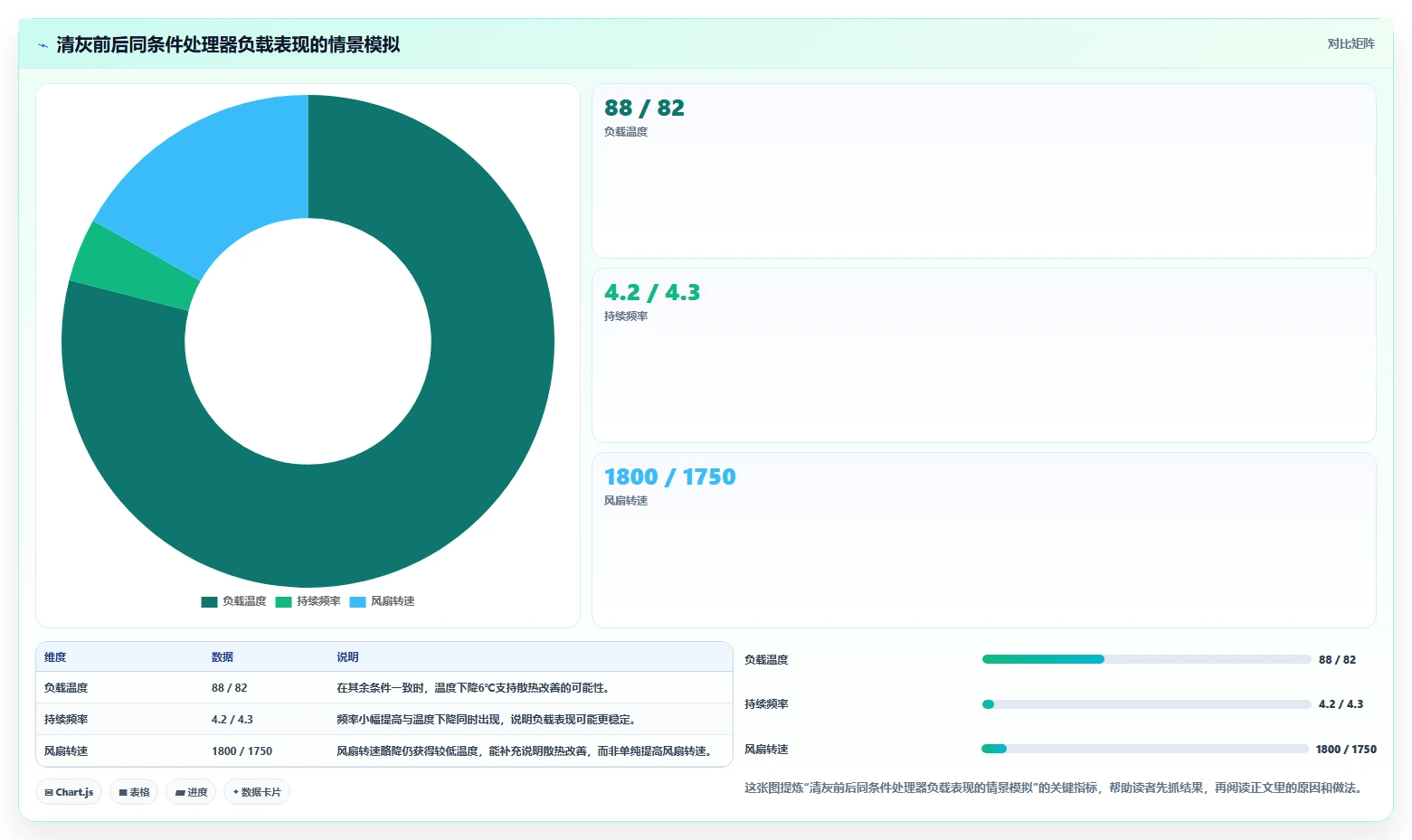1412x840 pixels.
Task: Select the 负载温度 table row cell
Action: click(x=66, y=688)
